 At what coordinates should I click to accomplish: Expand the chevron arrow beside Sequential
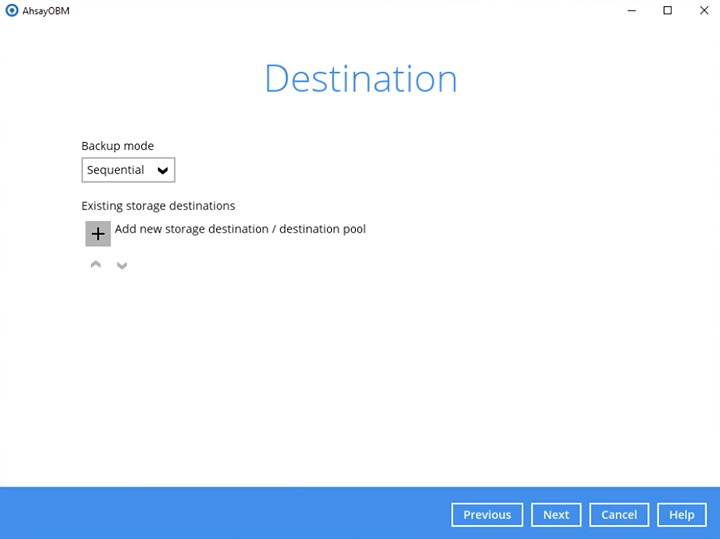(163, 171)
